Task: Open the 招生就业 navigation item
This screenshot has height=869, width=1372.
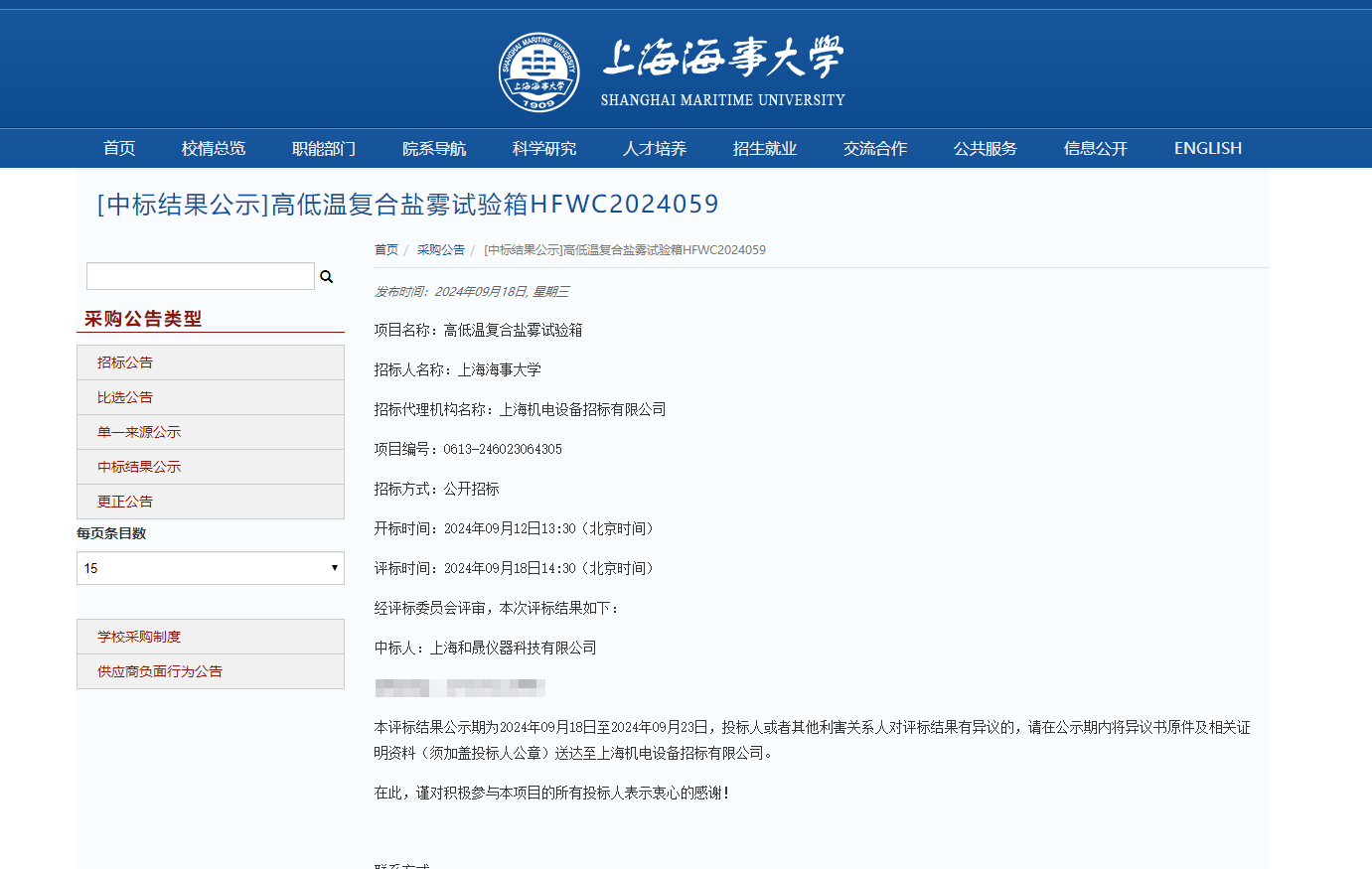Action: point(765,148)
